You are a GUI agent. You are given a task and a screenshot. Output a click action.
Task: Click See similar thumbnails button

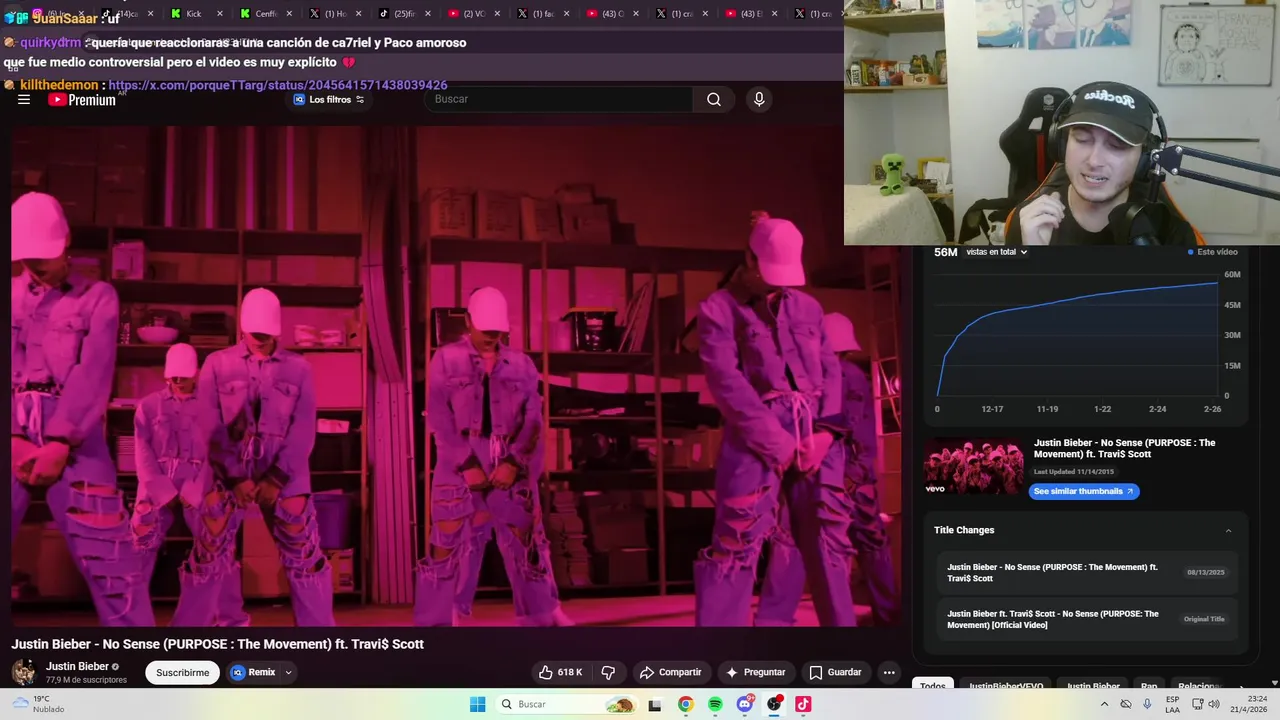click(x=1084, y=491)
